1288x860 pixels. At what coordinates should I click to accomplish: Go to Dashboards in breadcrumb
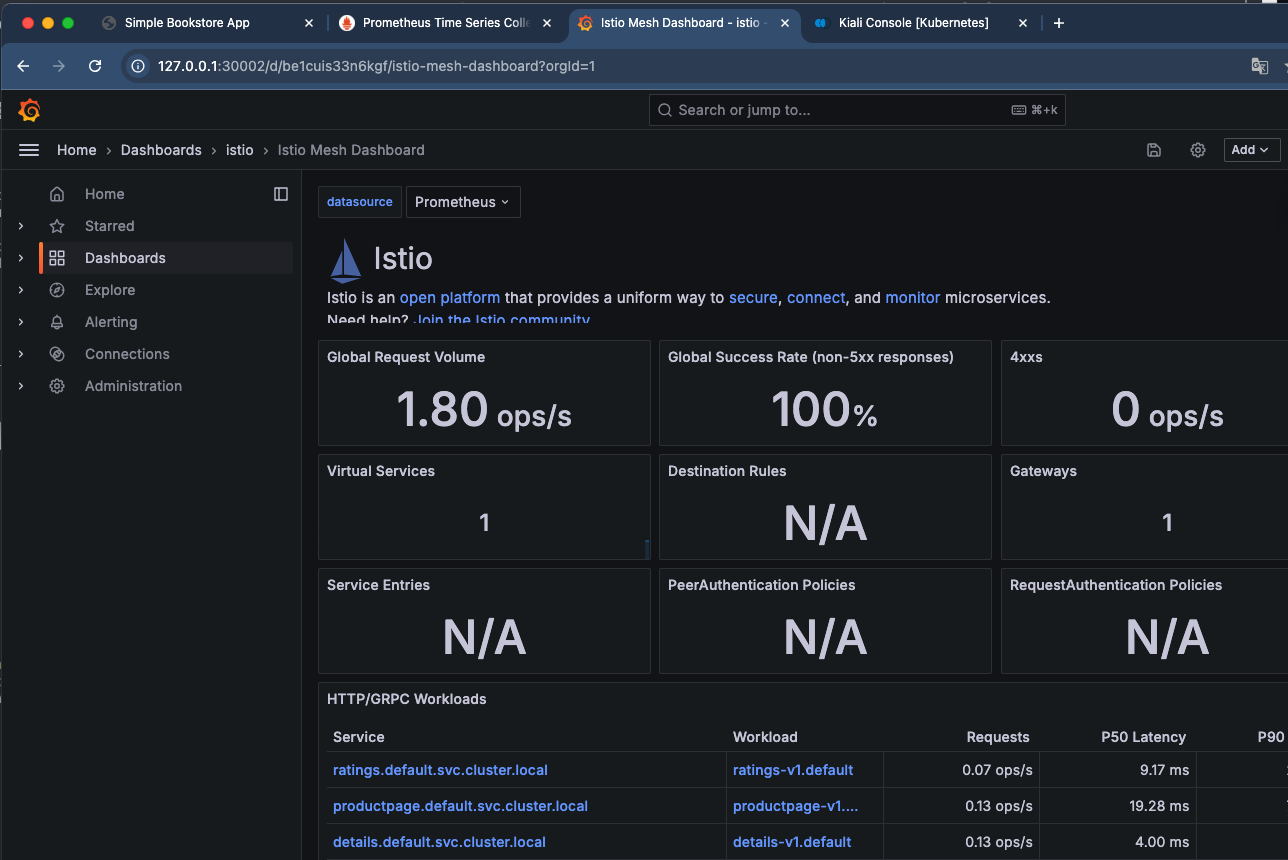161,150
